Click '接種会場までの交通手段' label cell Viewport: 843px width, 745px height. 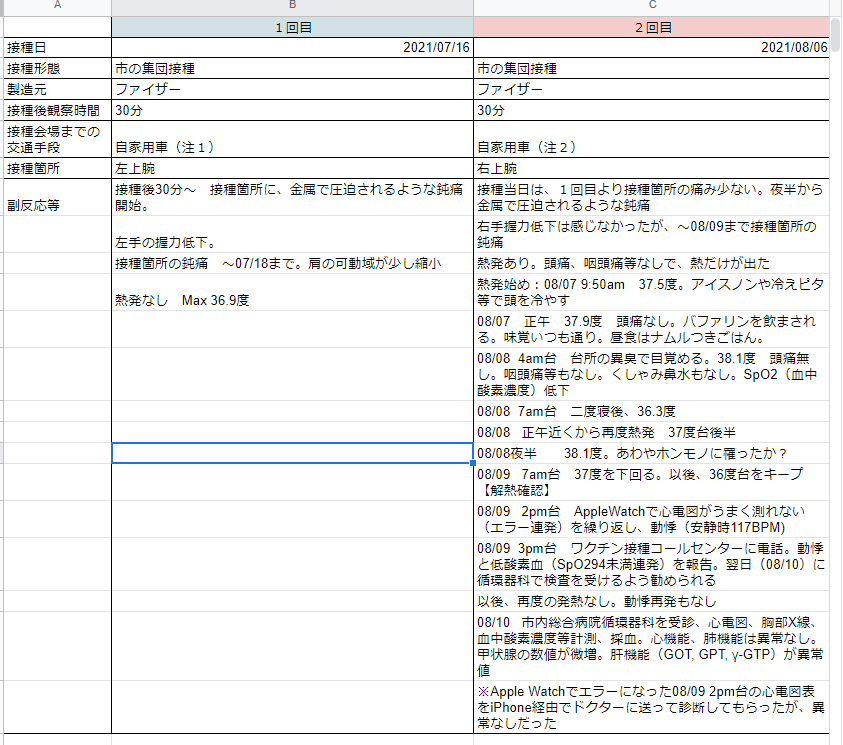[58, 139]
